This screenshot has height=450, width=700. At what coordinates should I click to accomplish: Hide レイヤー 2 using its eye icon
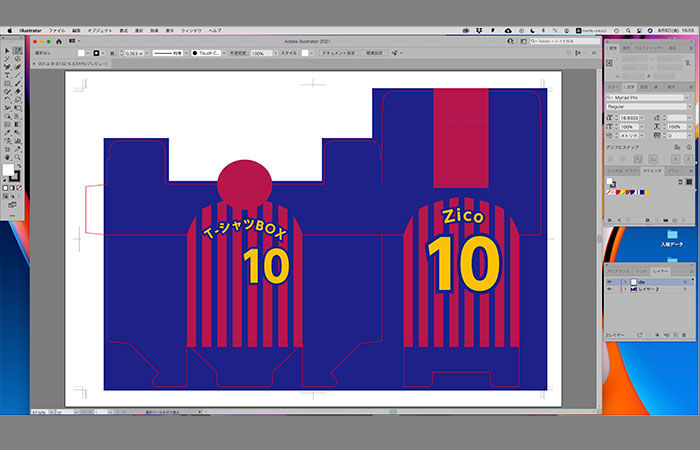[611, 289]
